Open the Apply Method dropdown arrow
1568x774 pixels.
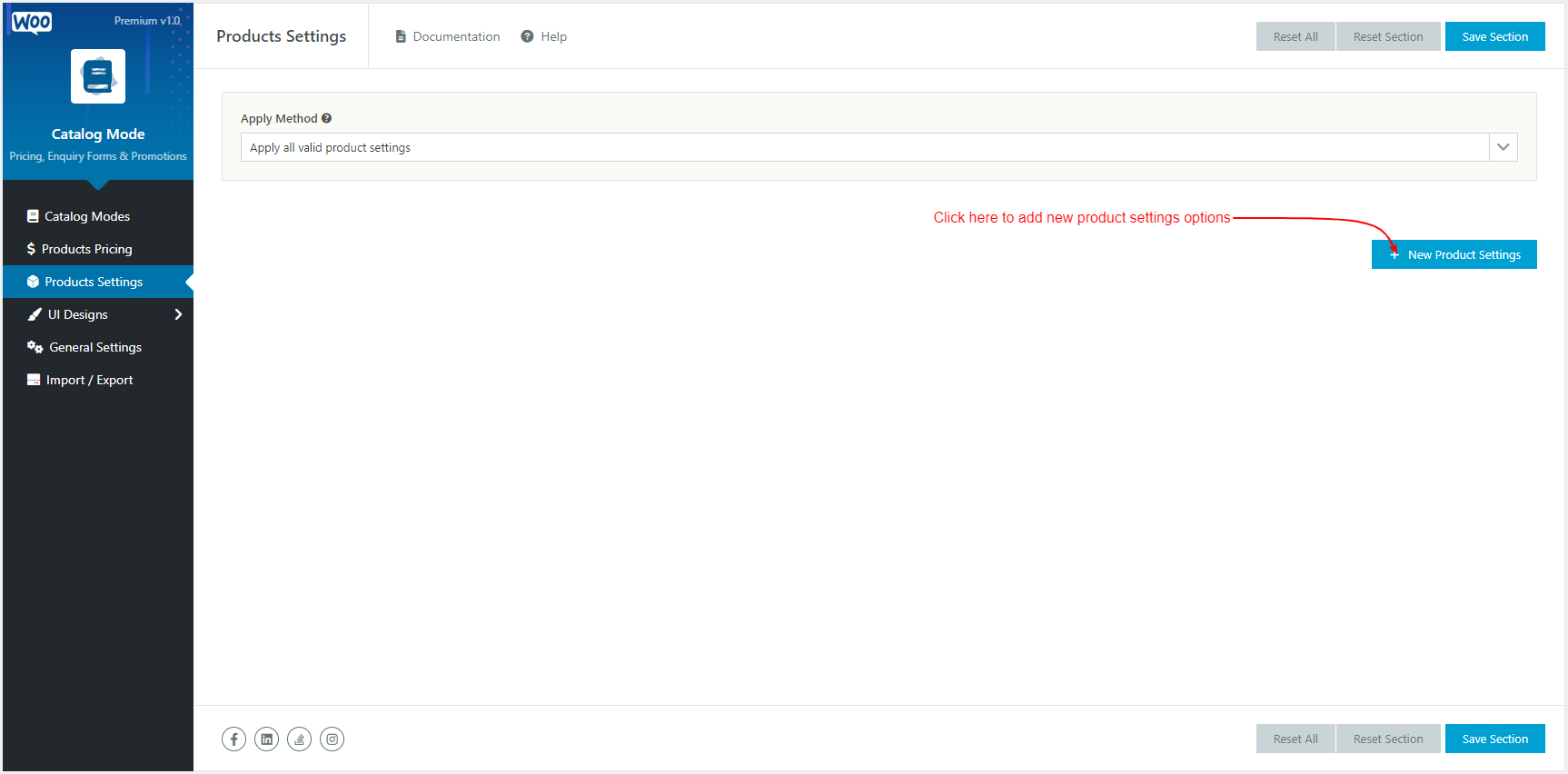1503,147
